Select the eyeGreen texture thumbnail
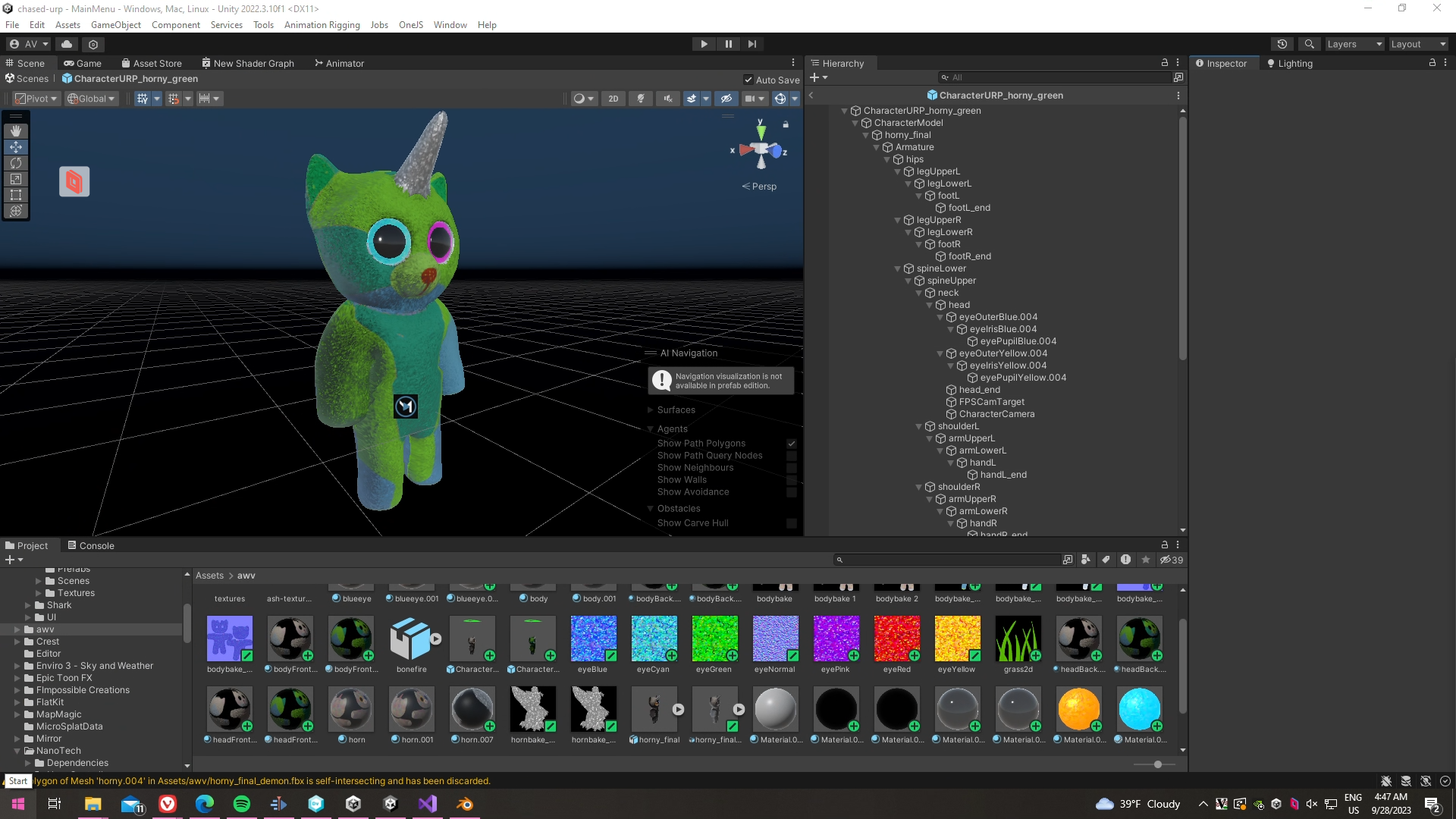Viewport: 1456px width, 819px height. [x=714, y=639]
